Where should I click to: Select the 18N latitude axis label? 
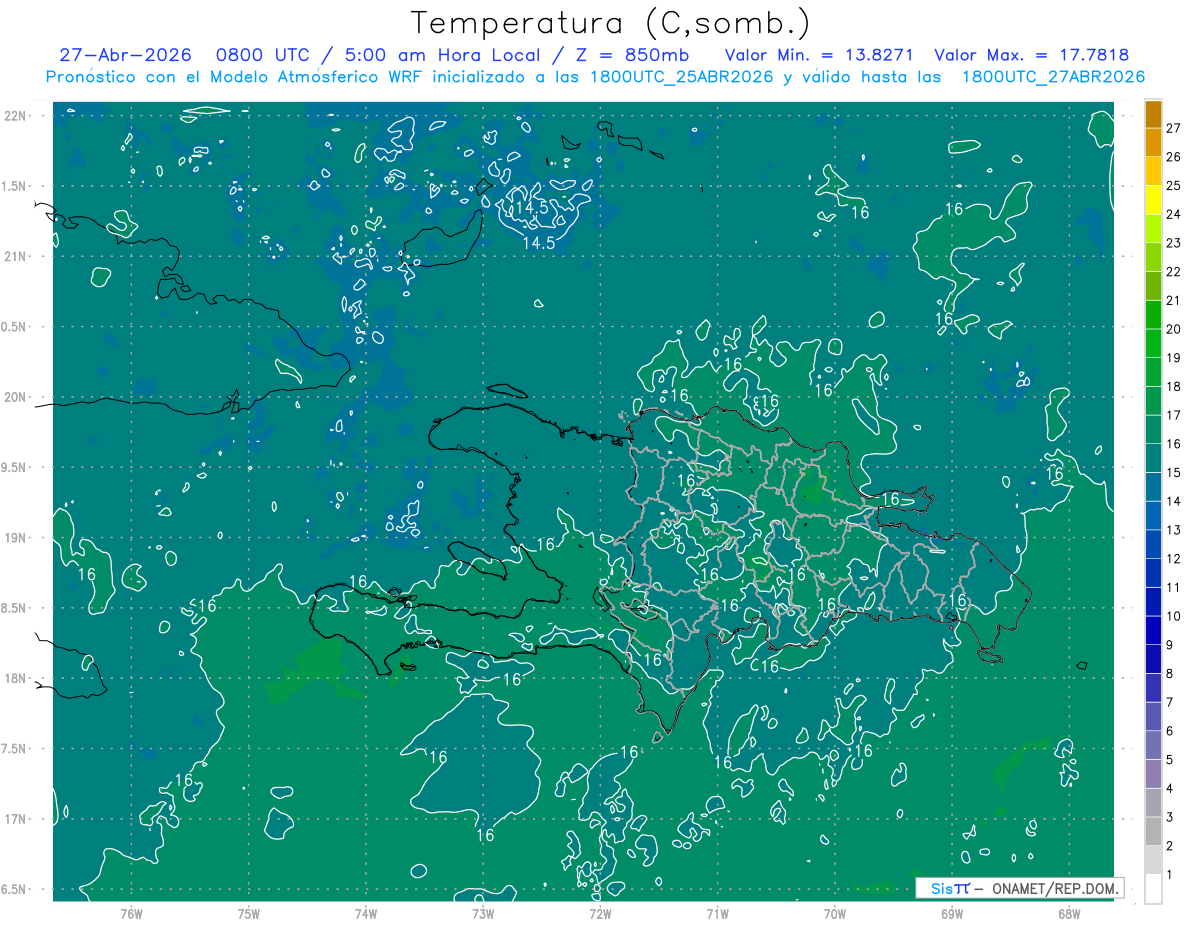[x=15, y=678]
